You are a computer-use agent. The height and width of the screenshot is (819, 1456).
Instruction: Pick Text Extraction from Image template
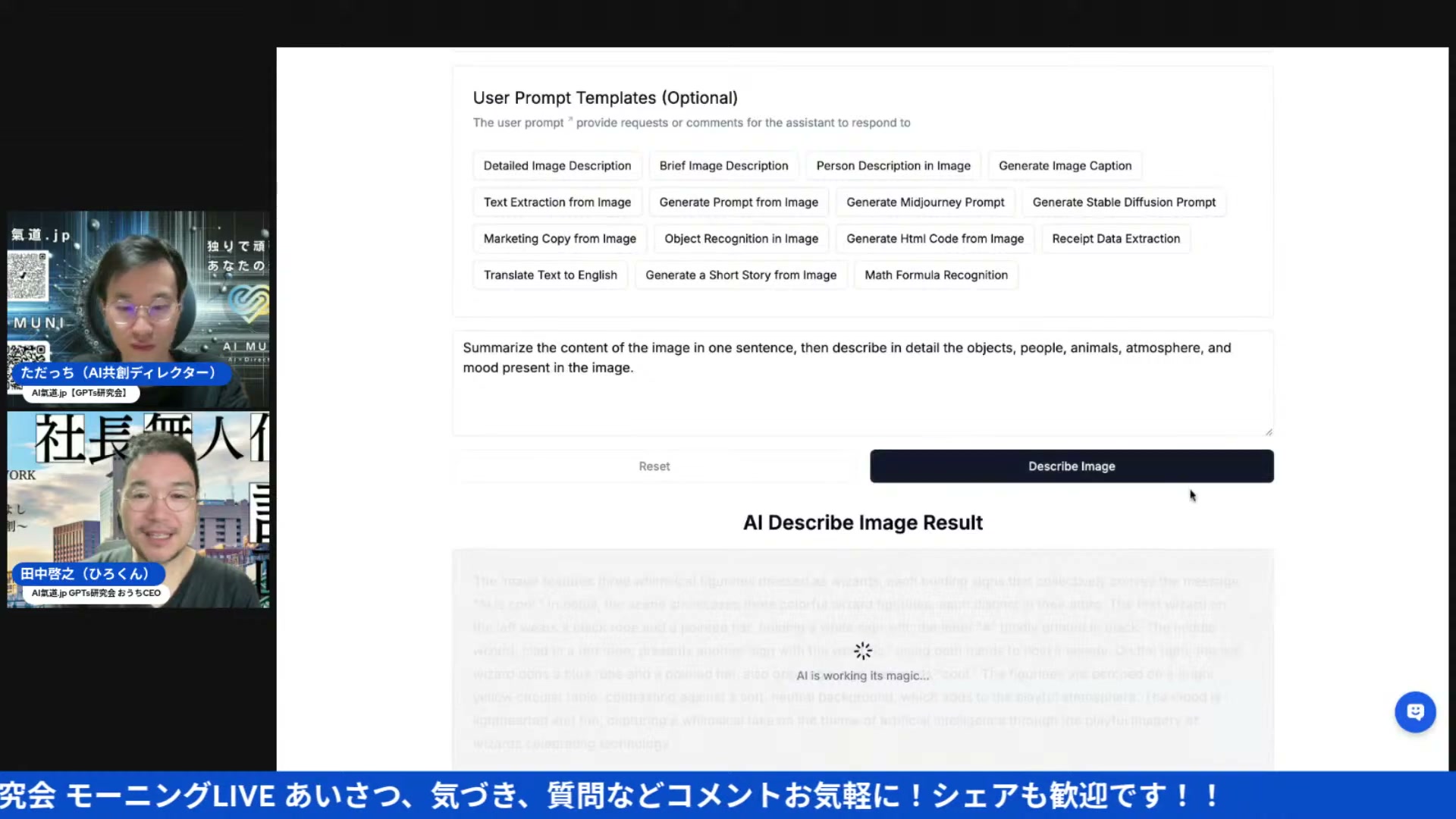pyautogui.click(x=557, y=202)
